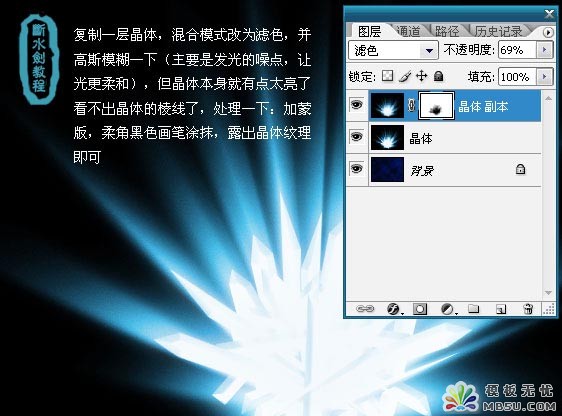
Task: Toggle lock all padlock icon
Action: [x=439, y=76]
